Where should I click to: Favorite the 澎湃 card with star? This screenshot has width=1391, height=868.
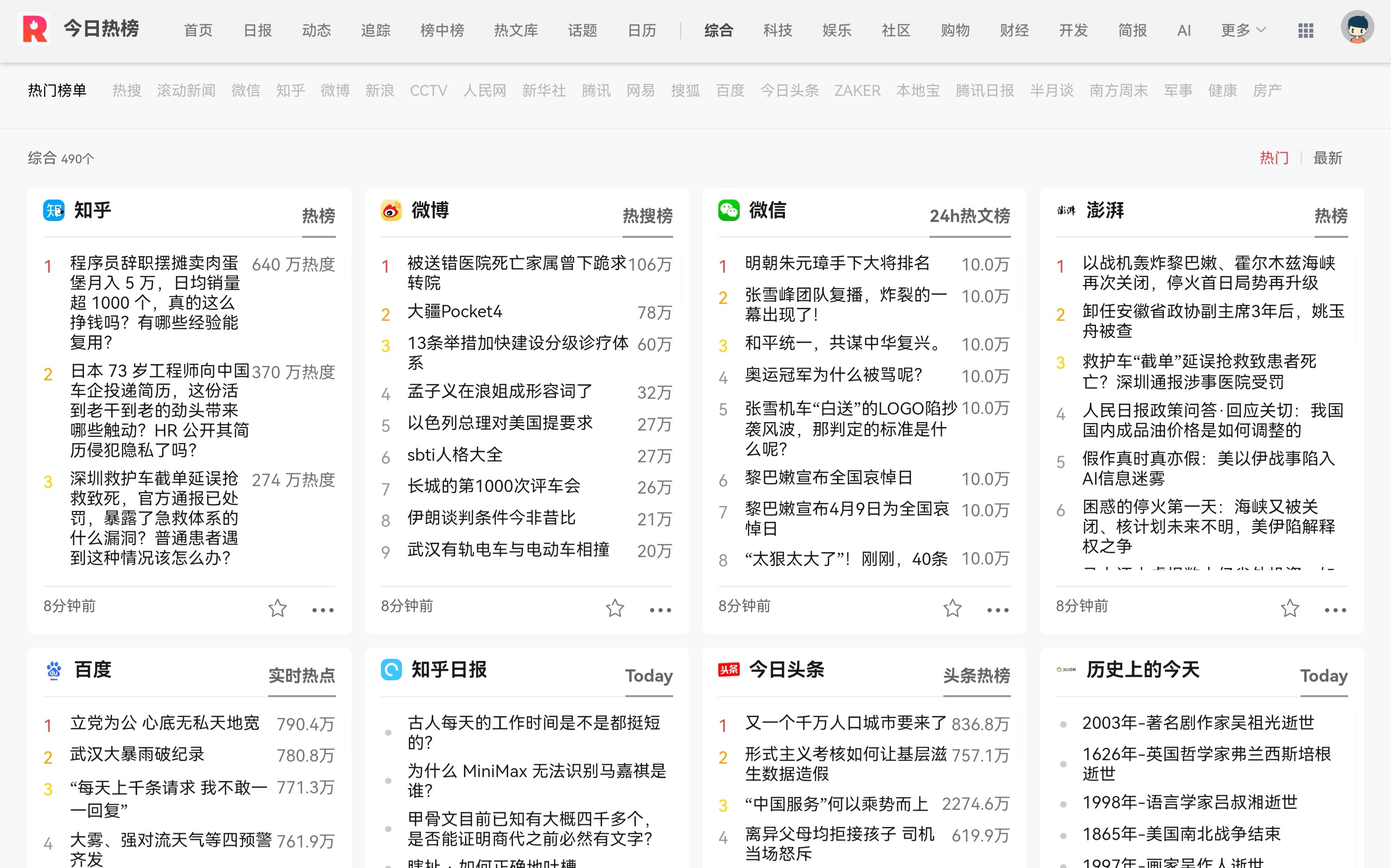[x=1290, y=608]
